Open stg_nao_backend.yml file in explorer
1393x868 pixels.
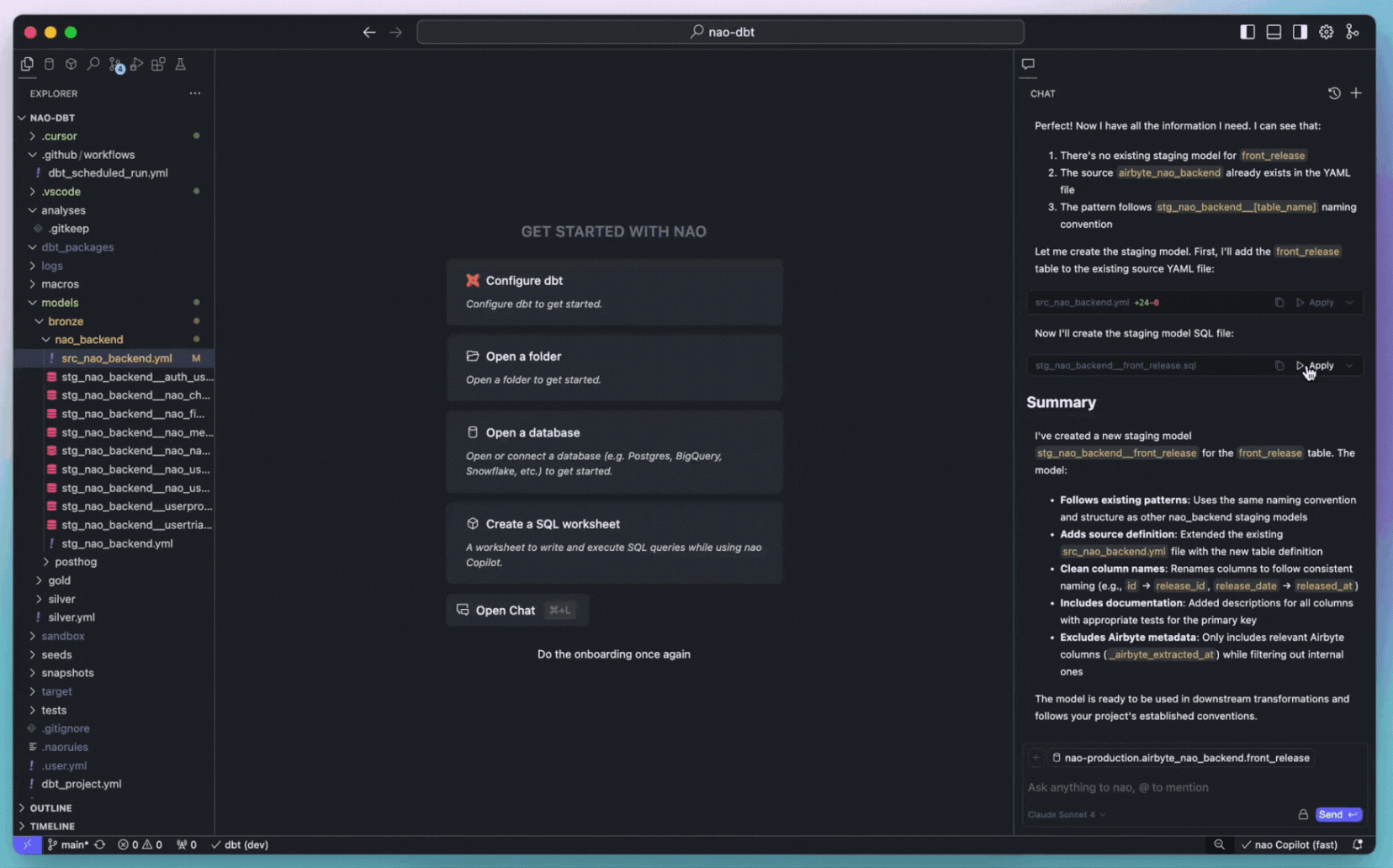coord(117,543)
